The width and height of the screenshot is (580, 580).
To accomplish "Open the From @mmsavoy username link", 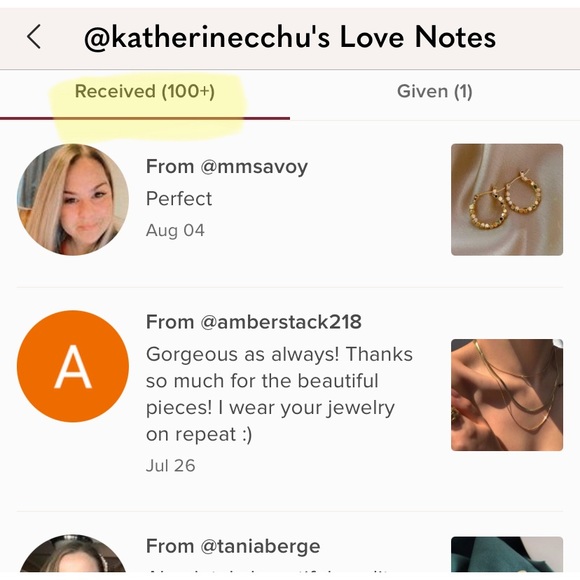I will coord(227,167).
